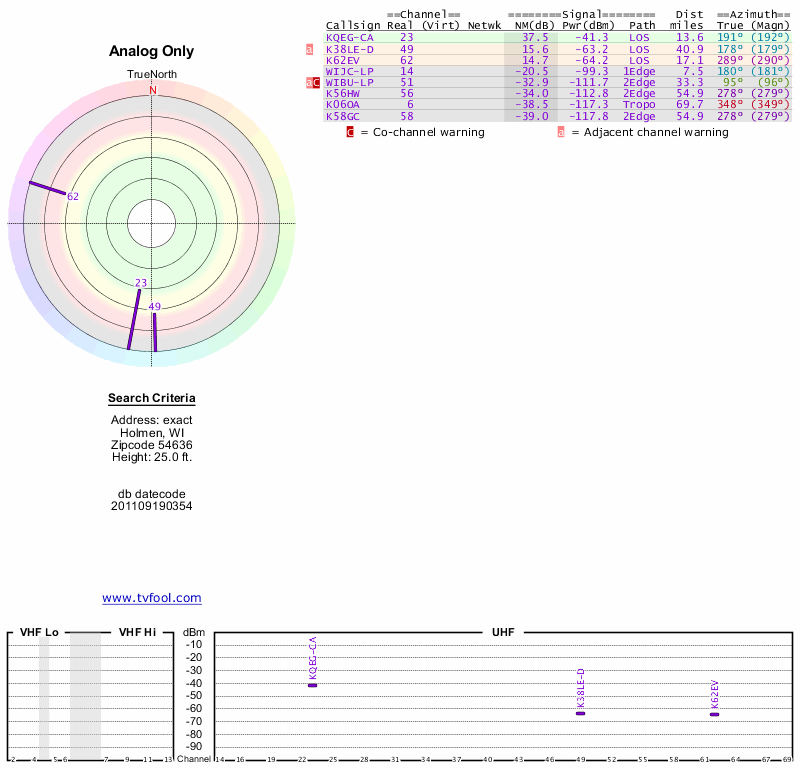Screen dimensions: 800x768
Task: Click the KQEG-CA marker in the UHF spectrum chart
Action: [313, 685]
